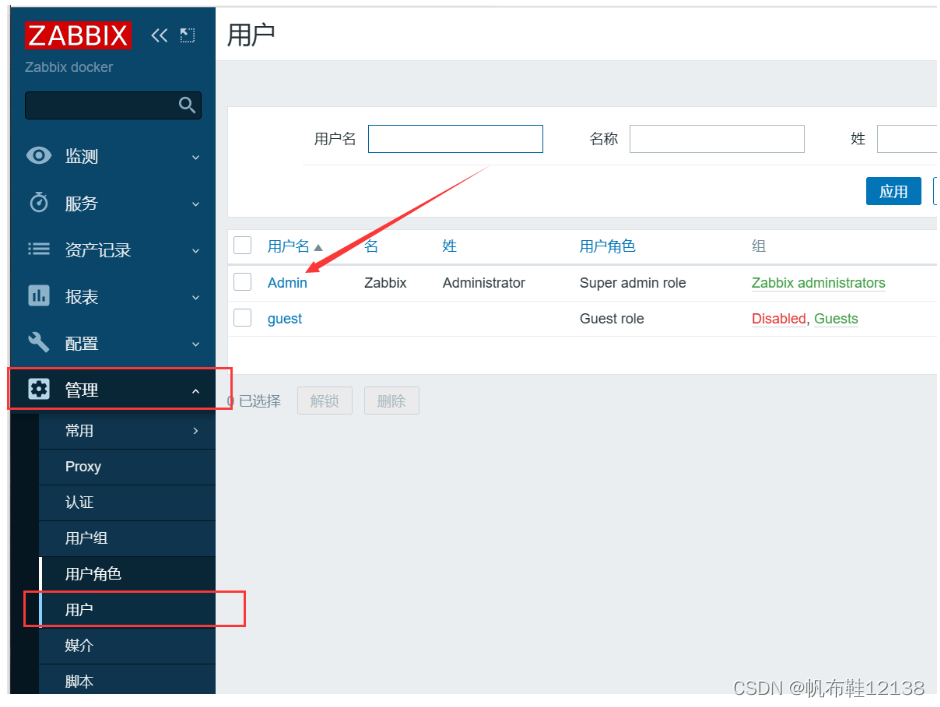Click the 'Zabbix docker' server name text
940x707 pixels.
coord(69,67)
